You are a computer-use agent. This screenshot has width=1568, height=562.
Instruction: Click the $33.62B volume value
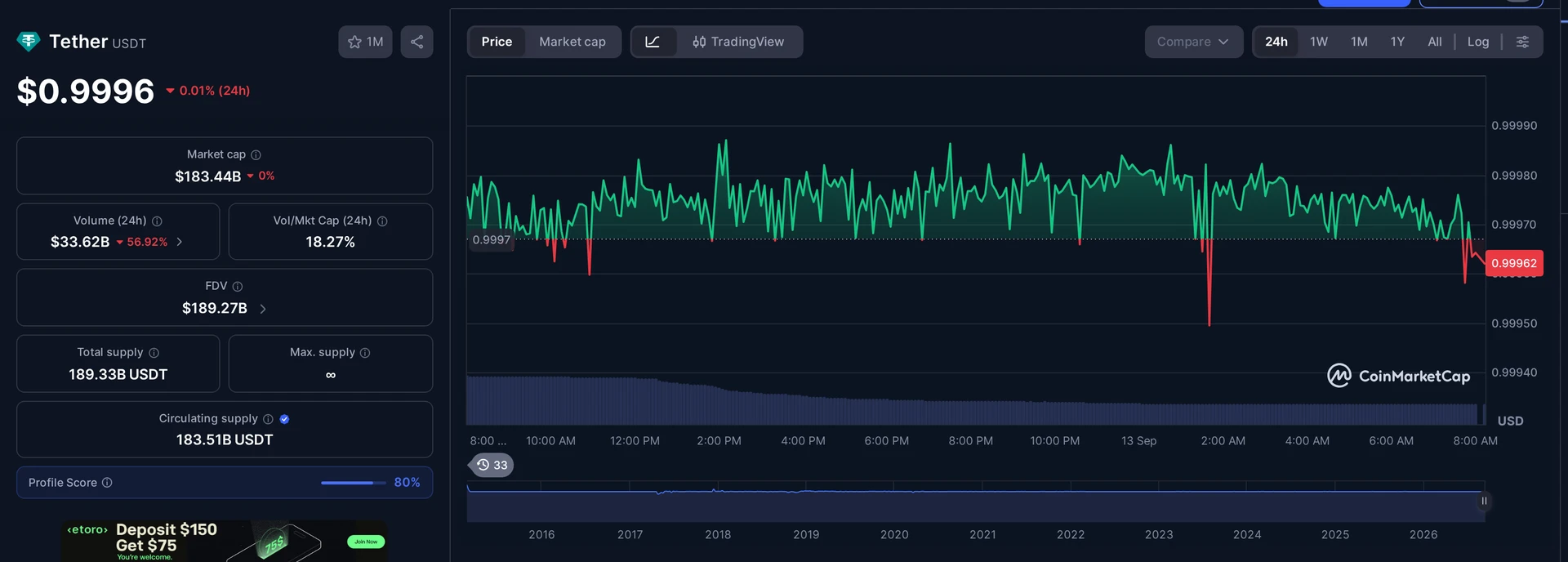point(80,242)
